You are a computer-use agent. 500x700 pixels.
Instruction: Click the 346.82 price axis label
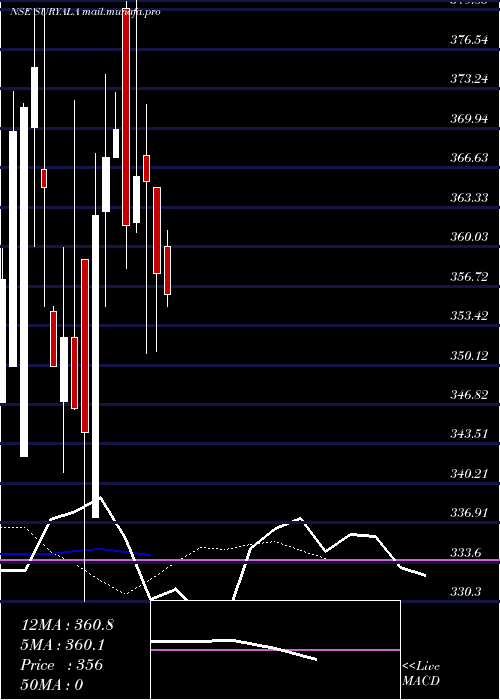point(469,395)
